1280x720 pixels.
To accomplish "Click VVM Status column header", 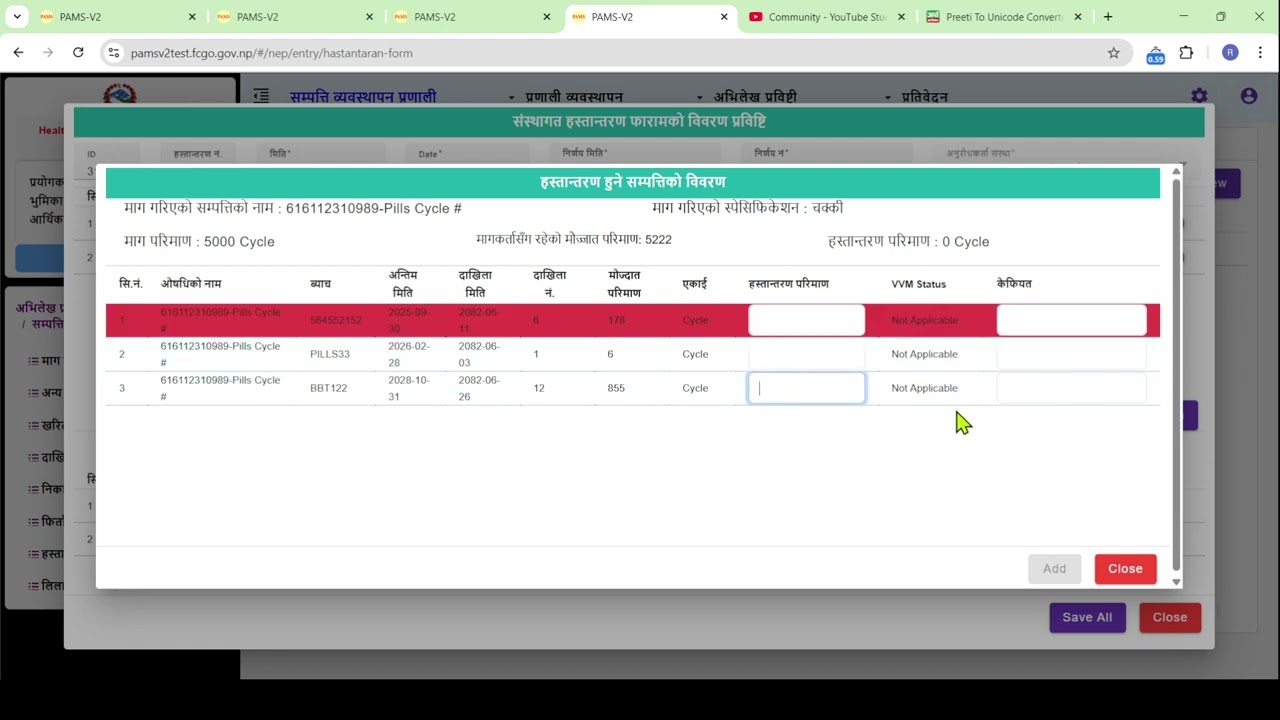I will click(x=918, y=284).
